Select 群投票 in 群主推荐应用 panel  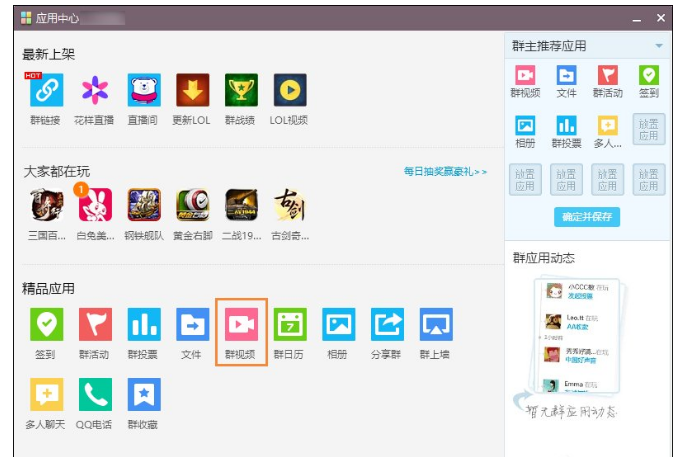click(x=566, y=125)
